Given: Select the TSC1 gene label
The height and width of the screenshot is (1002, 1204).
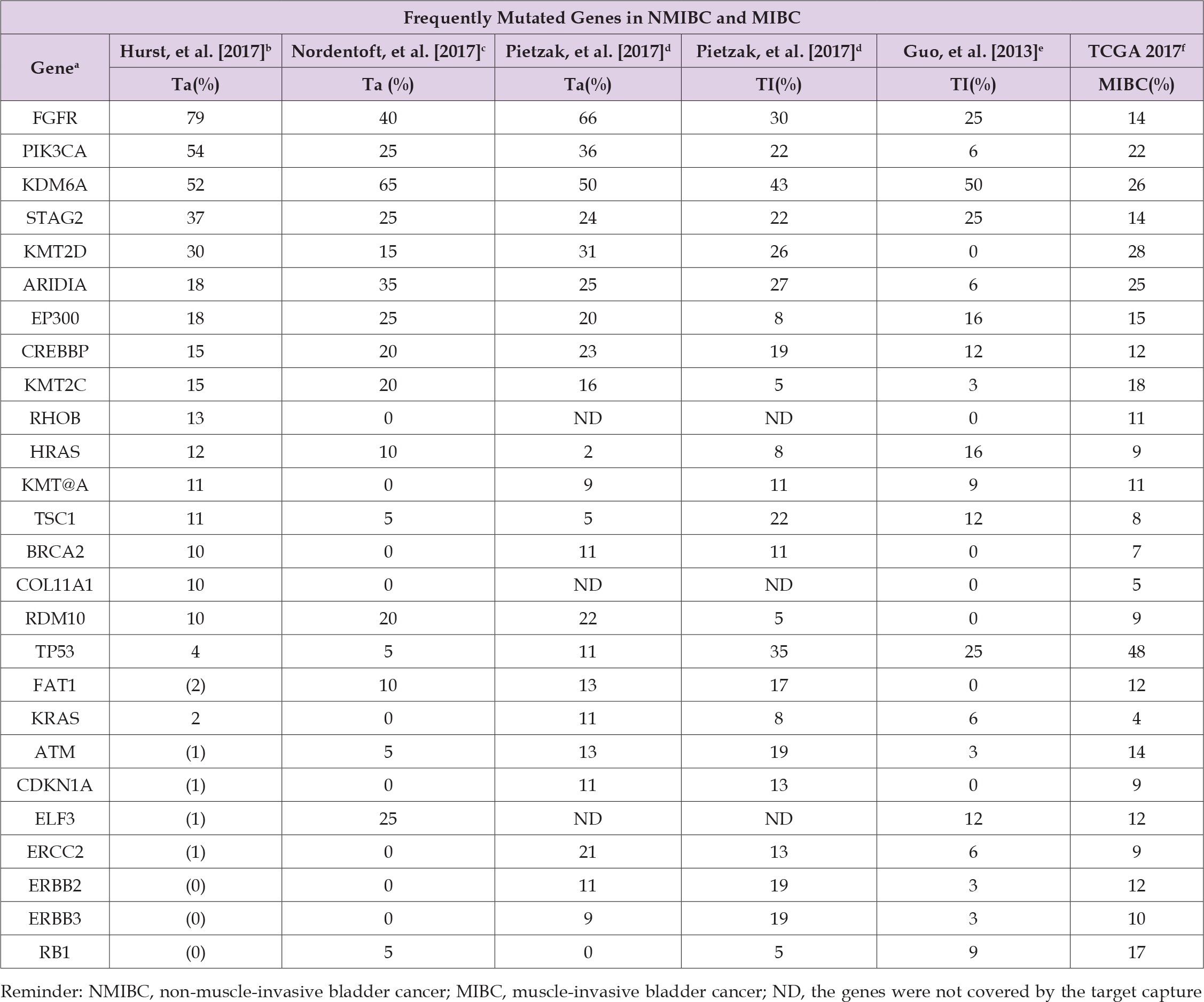Looking at the screenshot, I should 54,518.
